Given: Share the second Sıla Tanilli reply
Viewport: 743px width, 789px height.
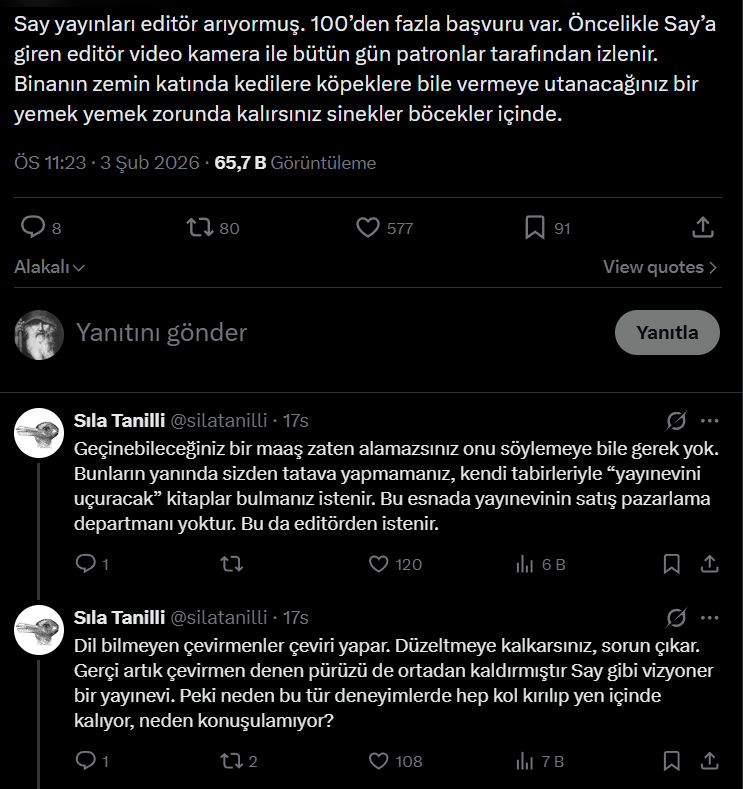Looking at the screenshot, I should pos(709,761).
